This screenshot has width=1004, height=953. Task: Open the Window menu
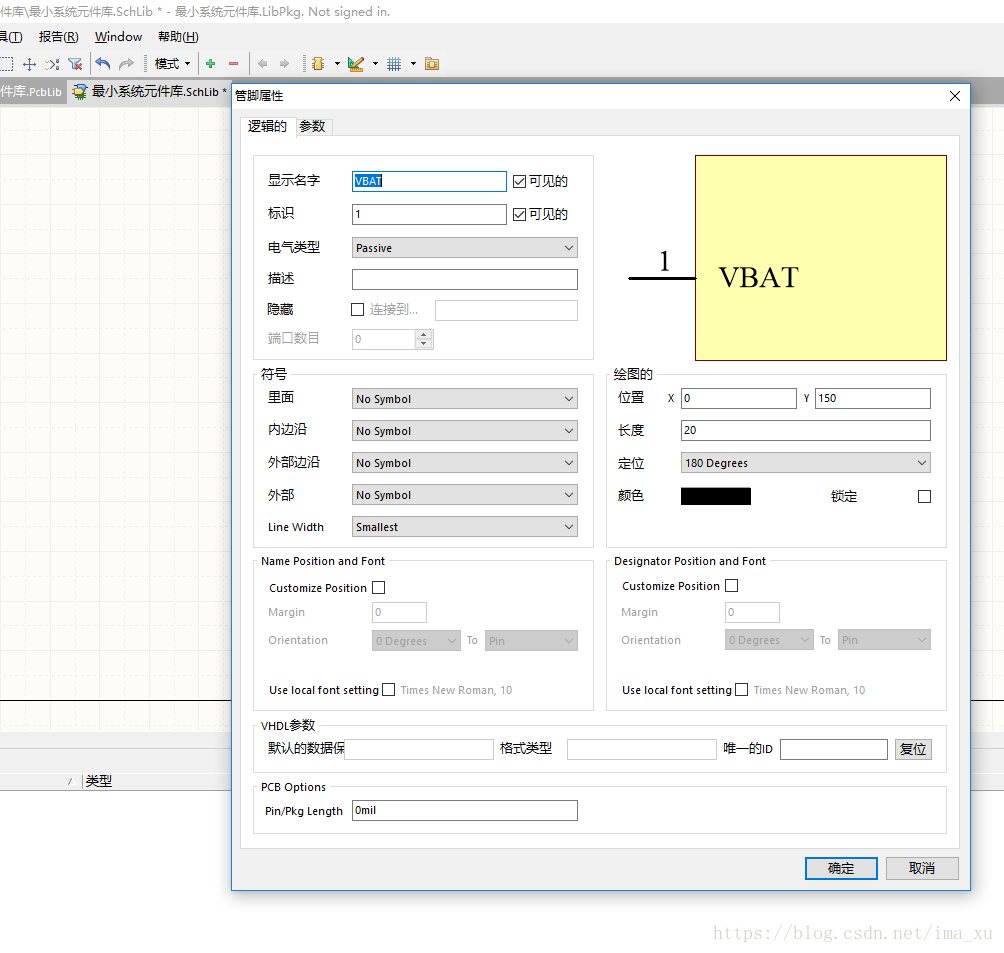click(118, 37)
